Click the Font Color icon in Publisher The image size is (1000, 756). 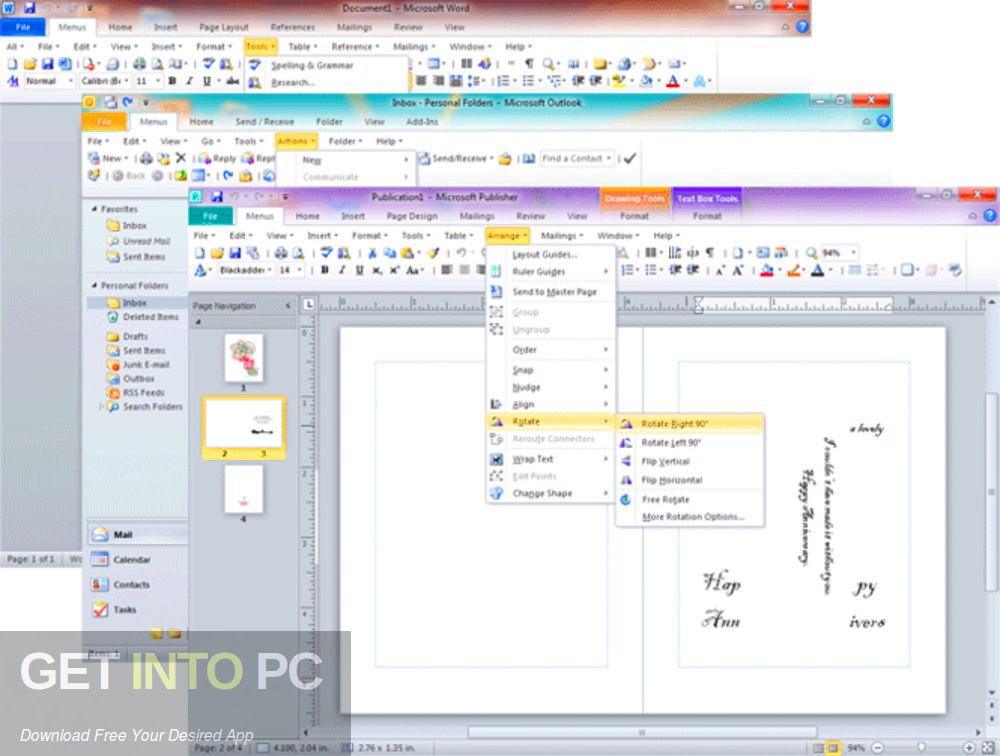[x=817, y=271]
